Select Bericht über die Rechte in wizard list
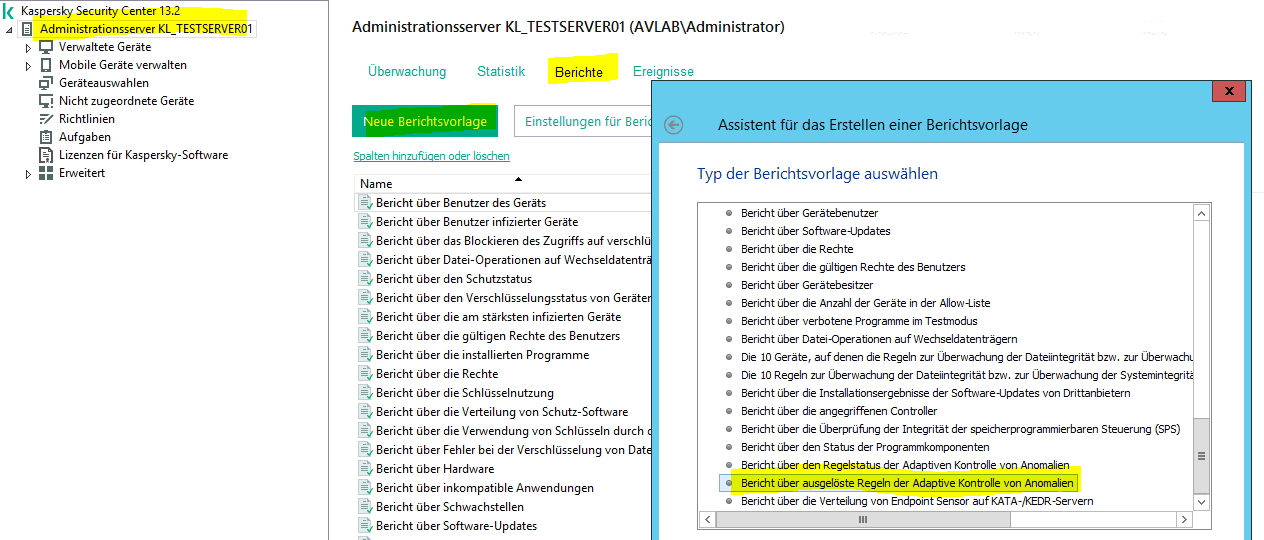The height and width of the screenshot is (540, 1264). point(797,249)
